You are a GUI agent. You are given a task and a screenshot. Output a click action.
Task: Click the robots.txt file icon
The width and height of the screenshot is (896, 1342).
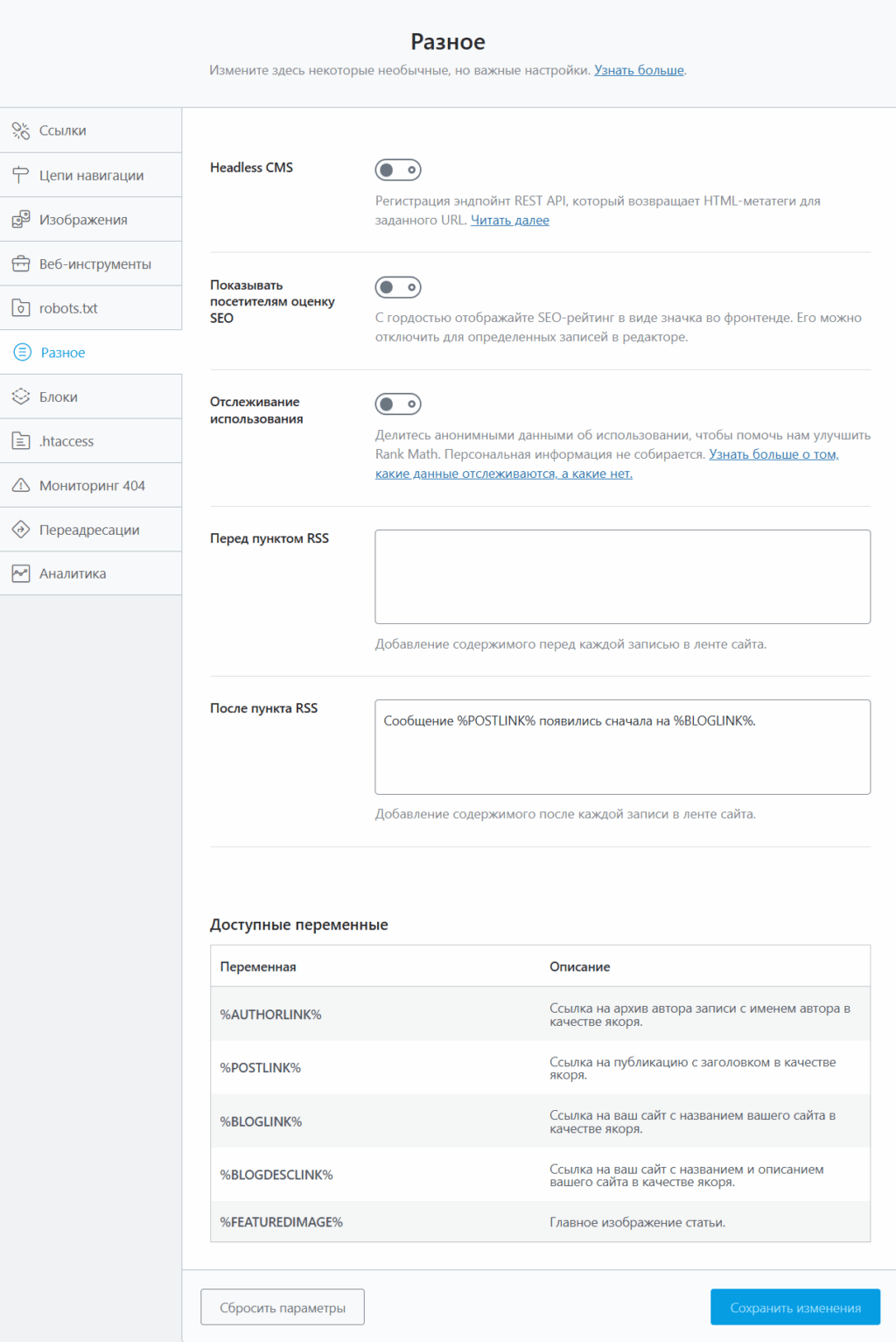[x=21, y=308]
